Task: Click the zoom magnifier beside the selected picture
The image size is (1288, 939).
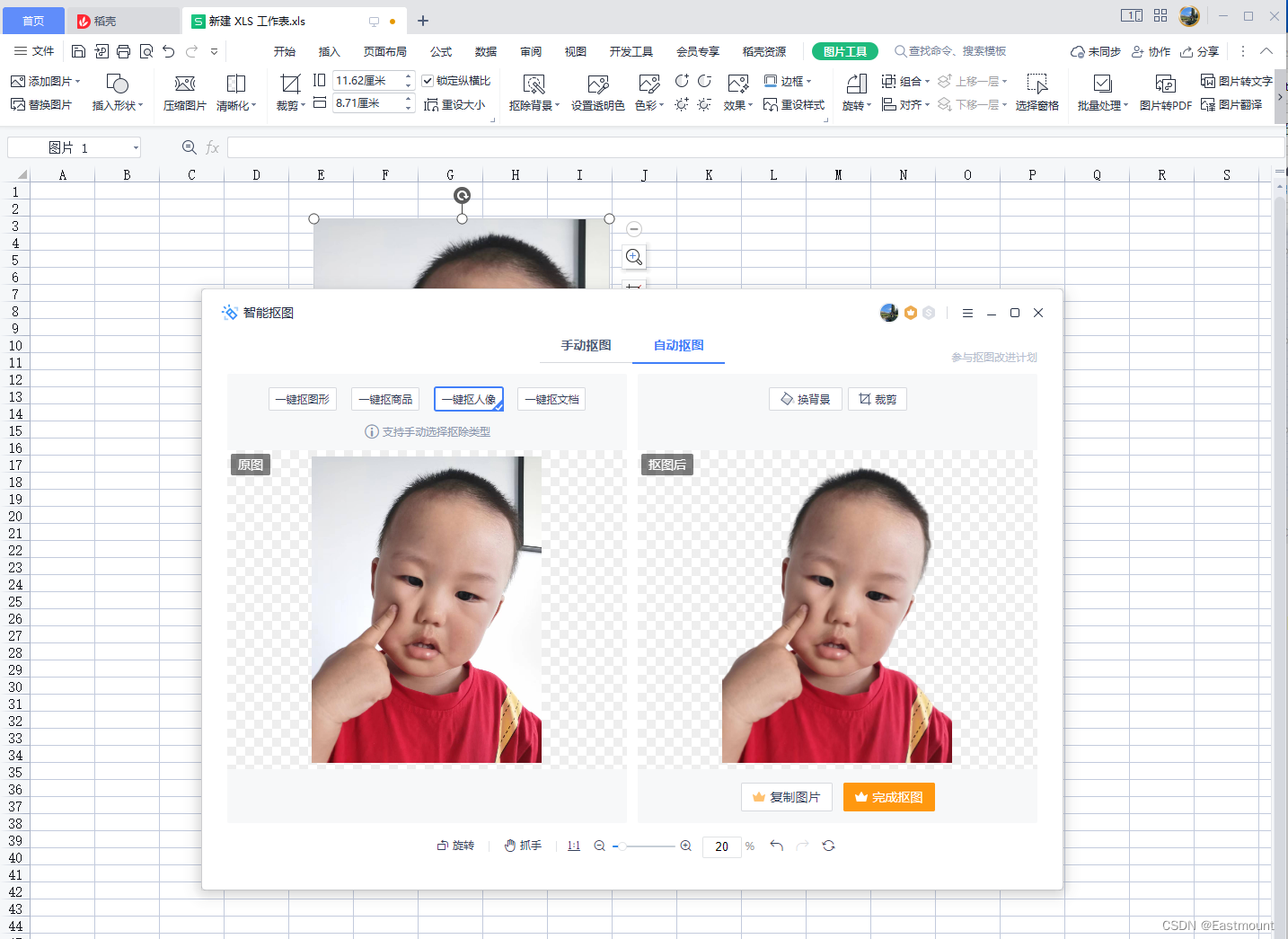Action: [x=634, y=257]
